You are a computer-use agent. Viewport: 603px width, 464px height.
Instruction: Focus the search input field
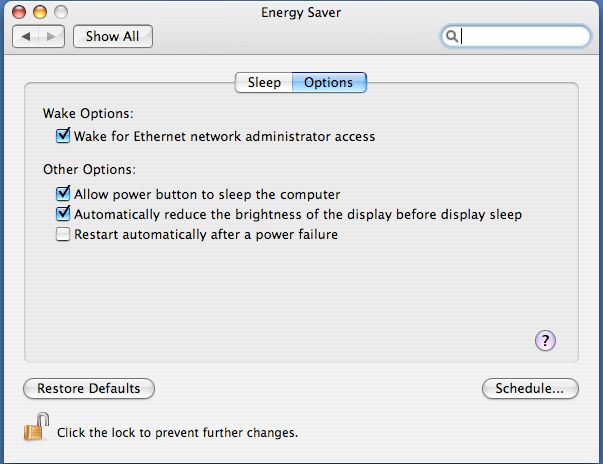(x=522, y=36)
